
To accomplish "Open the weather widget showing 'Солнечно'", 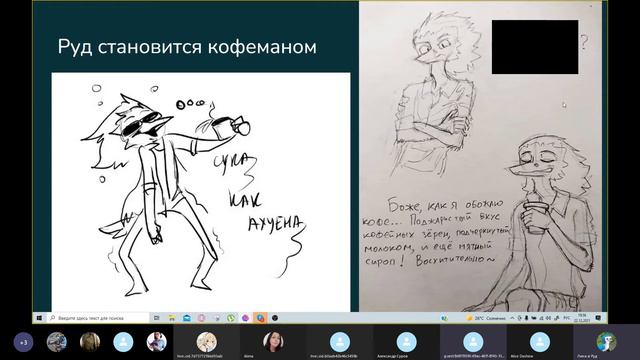I will click(x=486, y=318).
